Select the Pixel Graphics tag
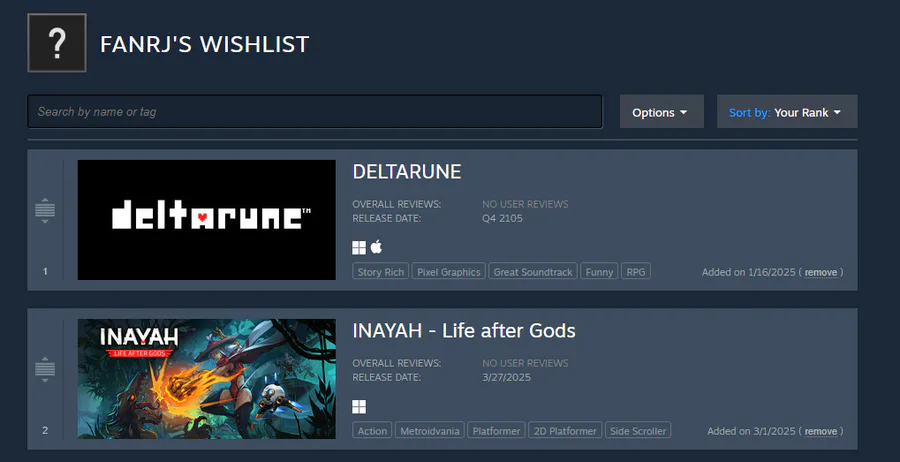 pos(448,271)
